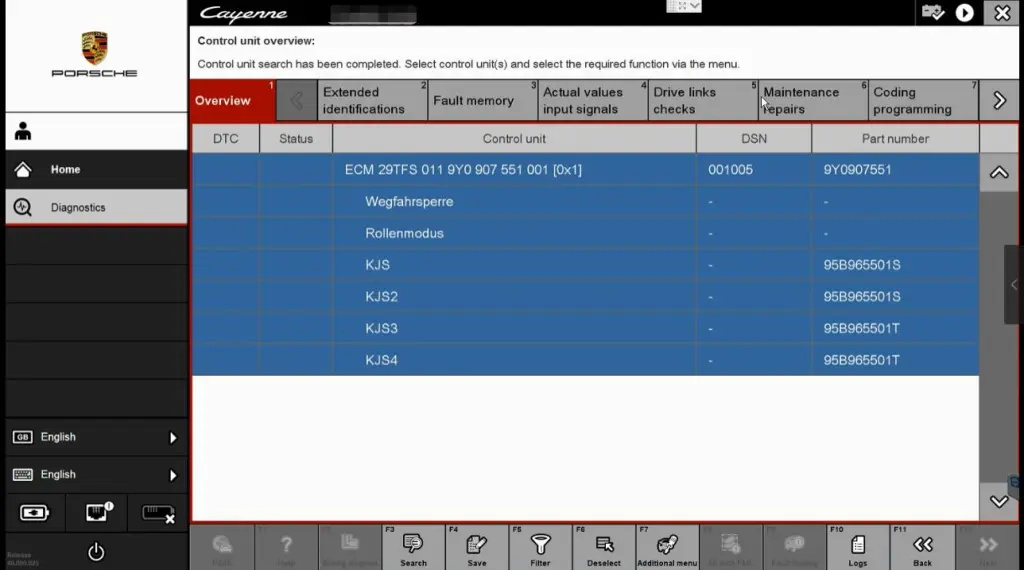The height and width of the screenshot is (570, 1024).
Task: Click the power icon in the left sidebar
Action: click(96, 551)
